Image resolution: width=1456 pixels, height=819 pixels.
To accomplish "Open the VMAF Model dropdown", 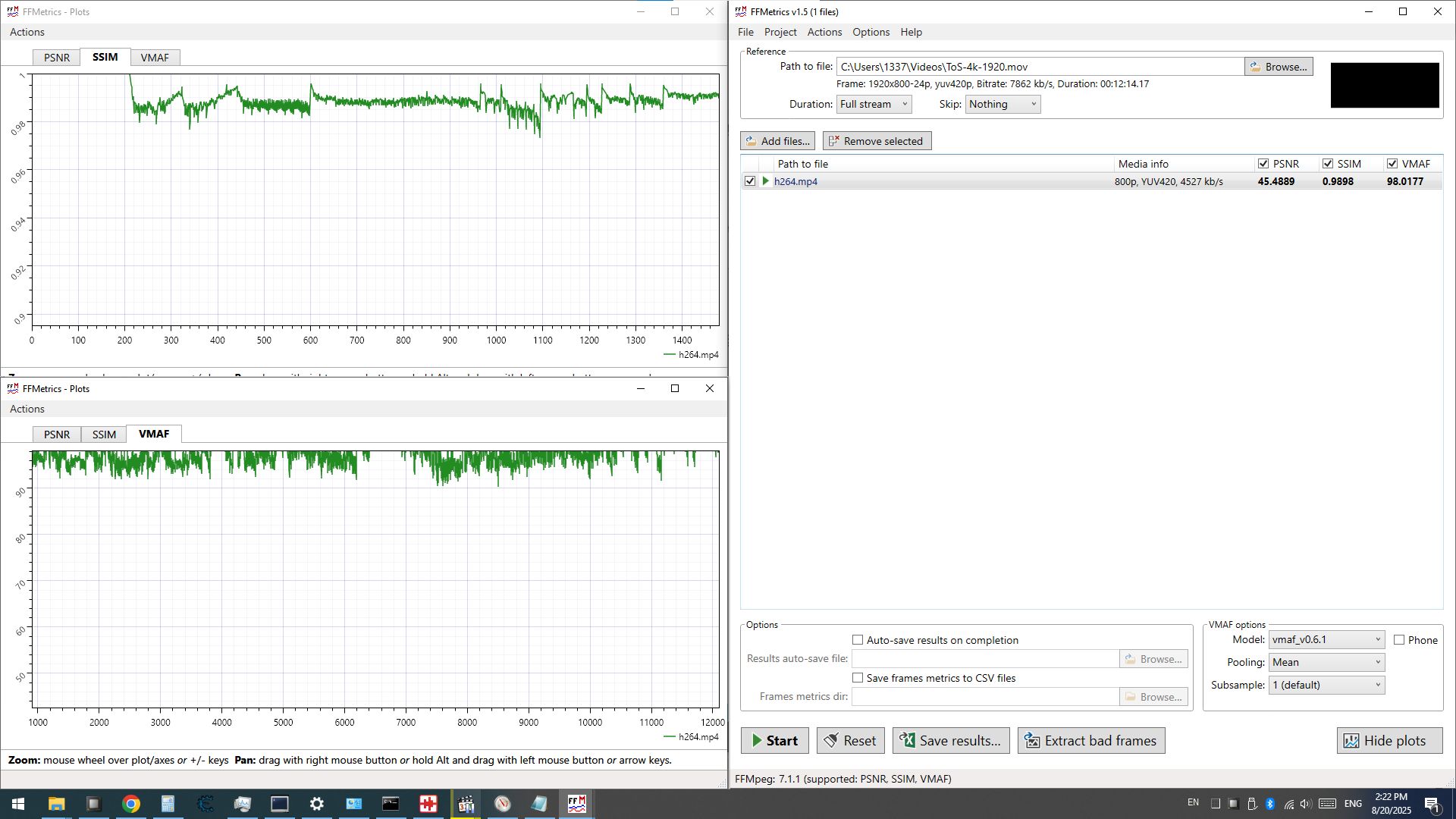I will click(1326, 639).
